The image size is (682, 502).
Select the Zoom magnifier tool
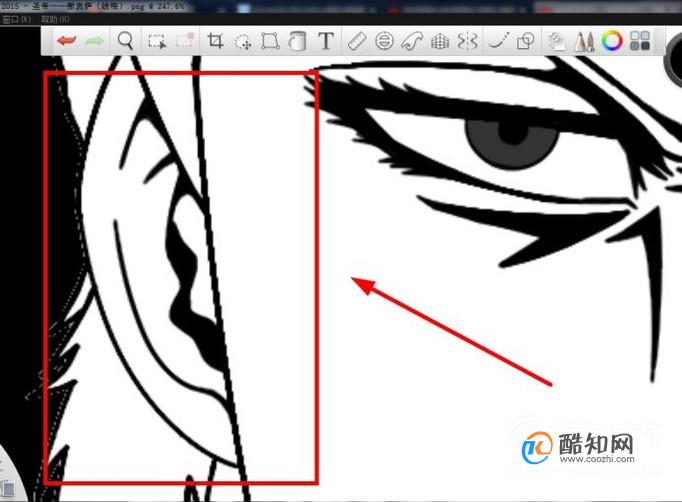(125, 41)
